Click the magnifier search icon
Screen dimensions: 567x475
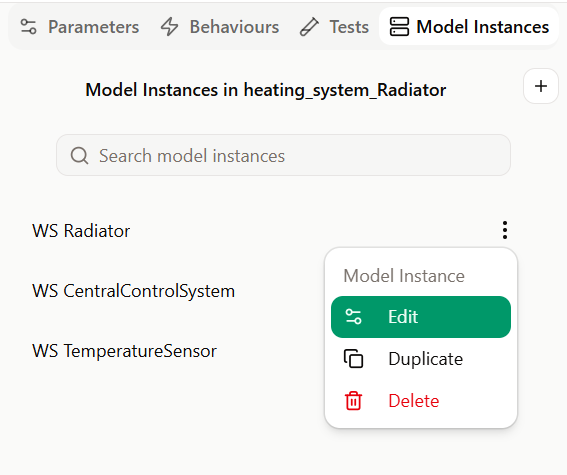pyautogui.click(x=80, y=156)
